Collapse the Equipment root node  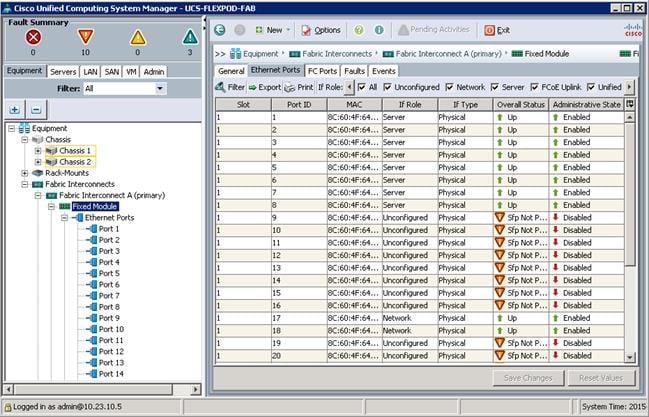coord(12,128)
